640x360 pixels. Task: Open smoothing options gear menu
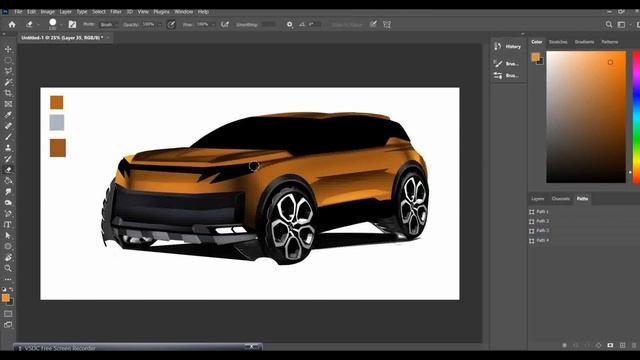point(289,24)
